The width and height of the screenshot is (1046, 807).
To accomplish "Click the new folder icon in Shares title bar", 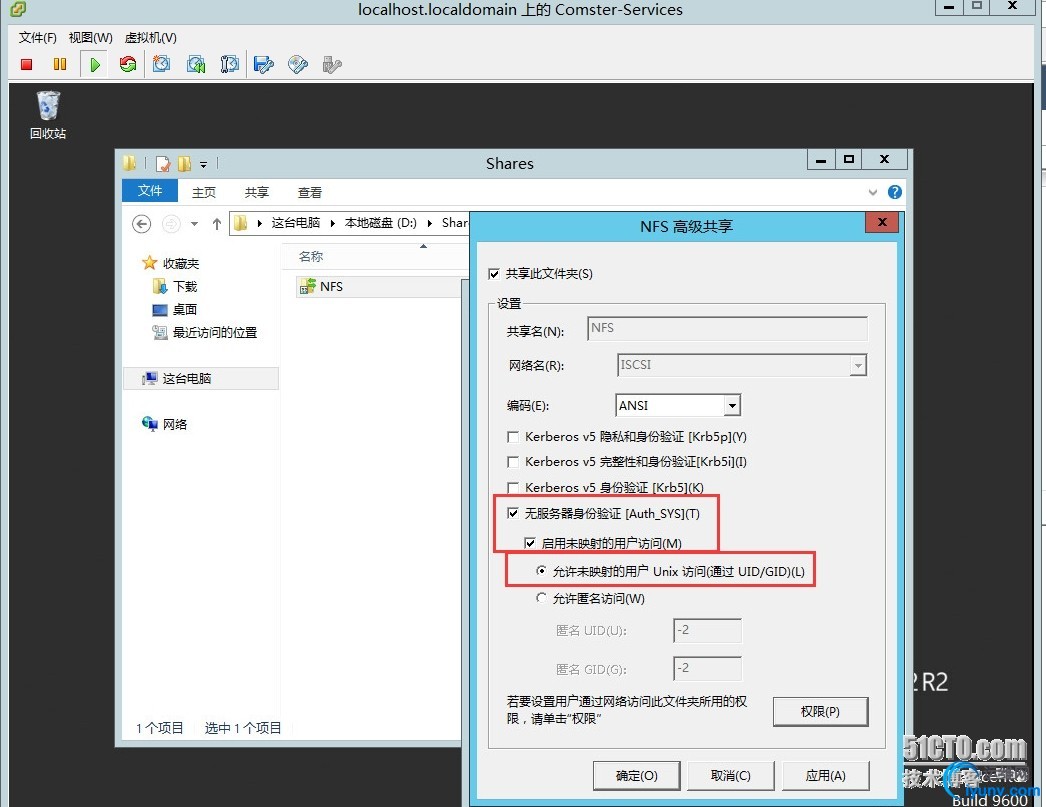I will coord(184,163).
